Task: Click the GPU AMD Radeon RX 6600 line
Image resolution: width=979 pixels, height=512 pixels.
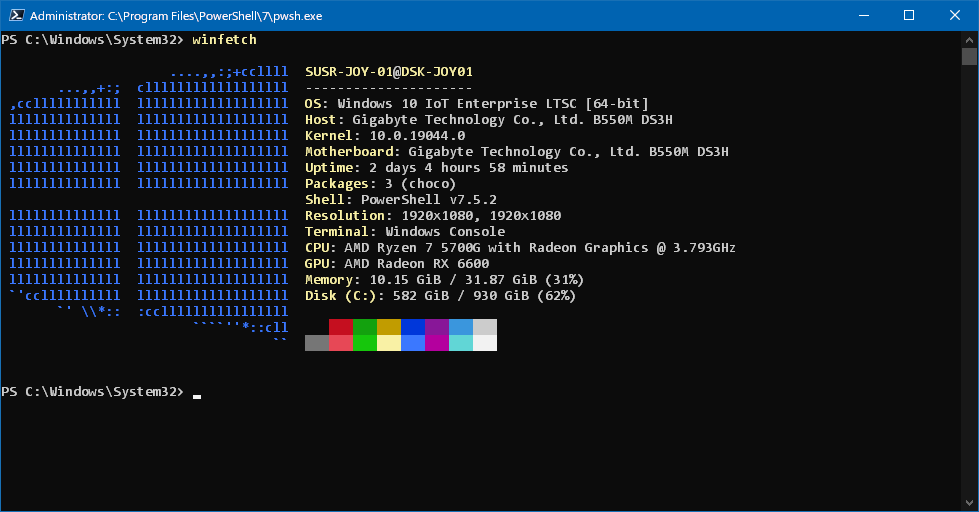Action: tap(396, 263)
